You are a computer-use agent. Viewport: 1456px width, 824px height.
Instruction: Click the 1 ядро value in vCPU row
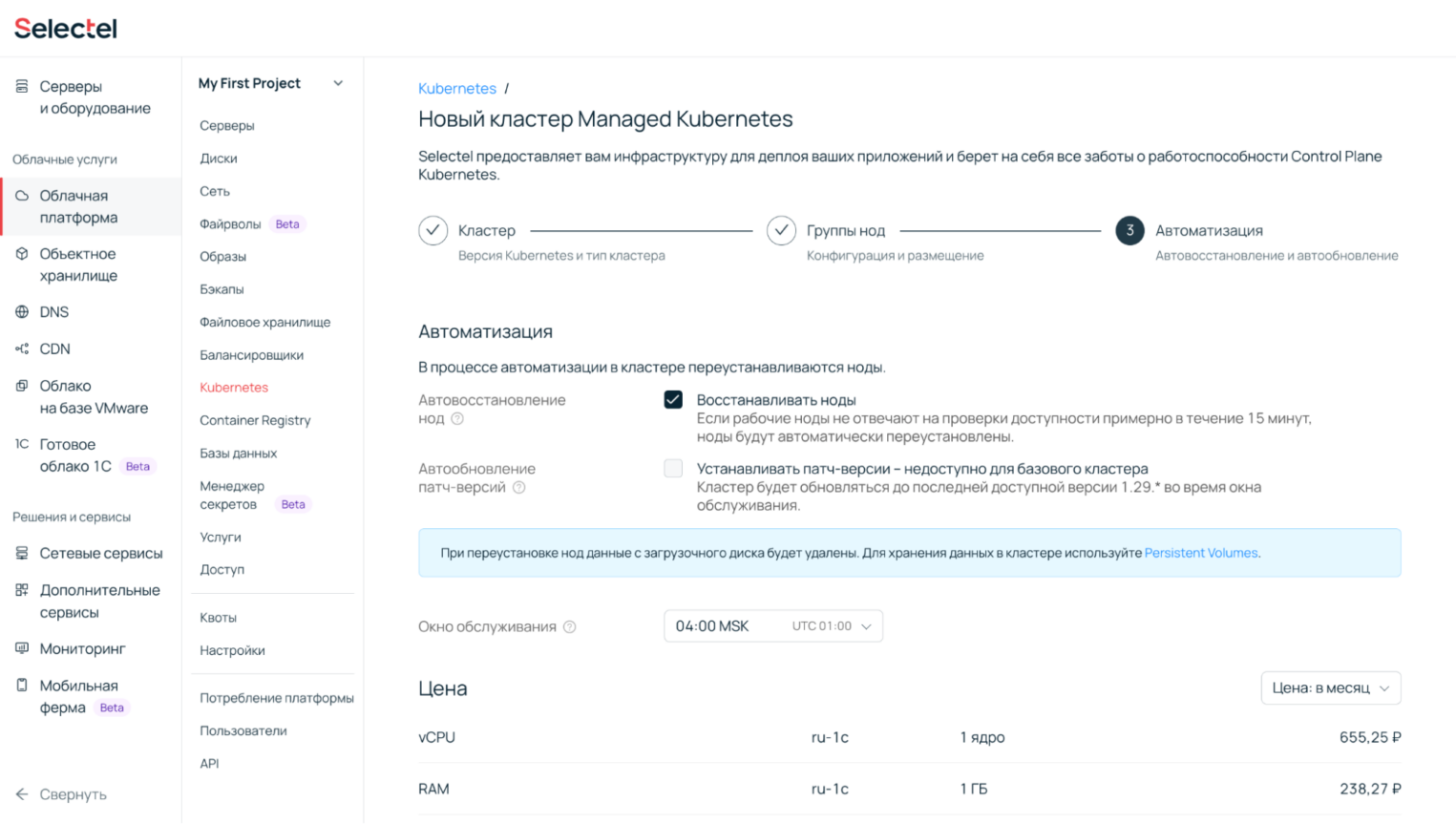pyautogui.click(x=982, y=738)
